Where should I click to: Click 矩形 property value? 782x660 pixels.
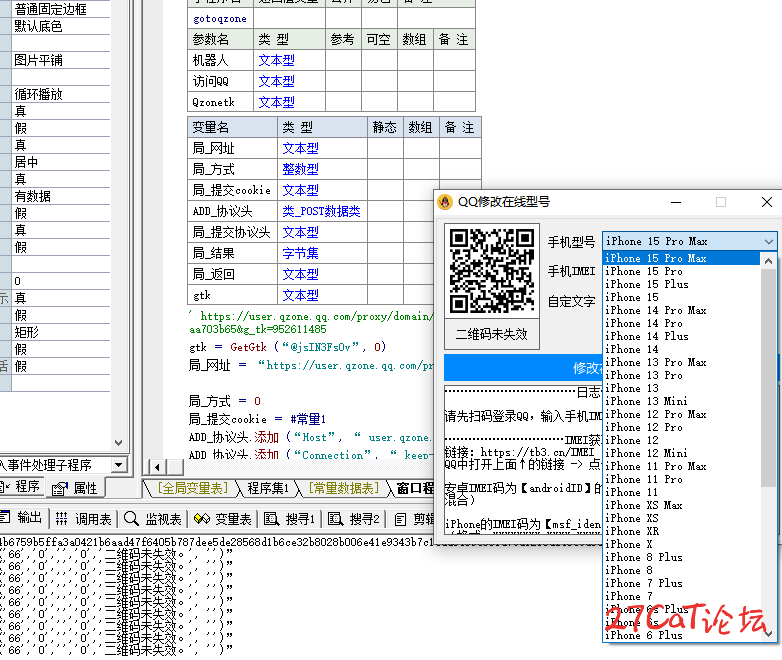[x=61, y=332]
